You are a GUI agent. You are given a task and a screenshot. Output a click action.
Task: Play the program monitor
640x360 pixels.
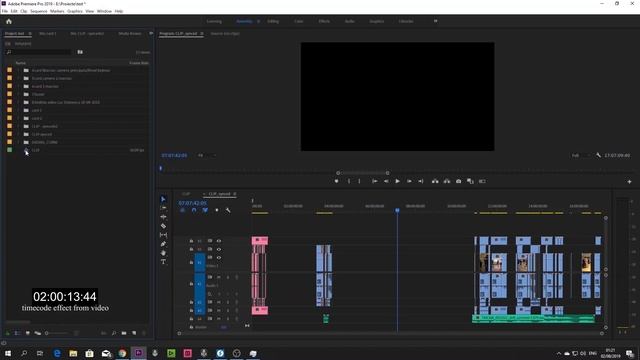tap(397, 181)
